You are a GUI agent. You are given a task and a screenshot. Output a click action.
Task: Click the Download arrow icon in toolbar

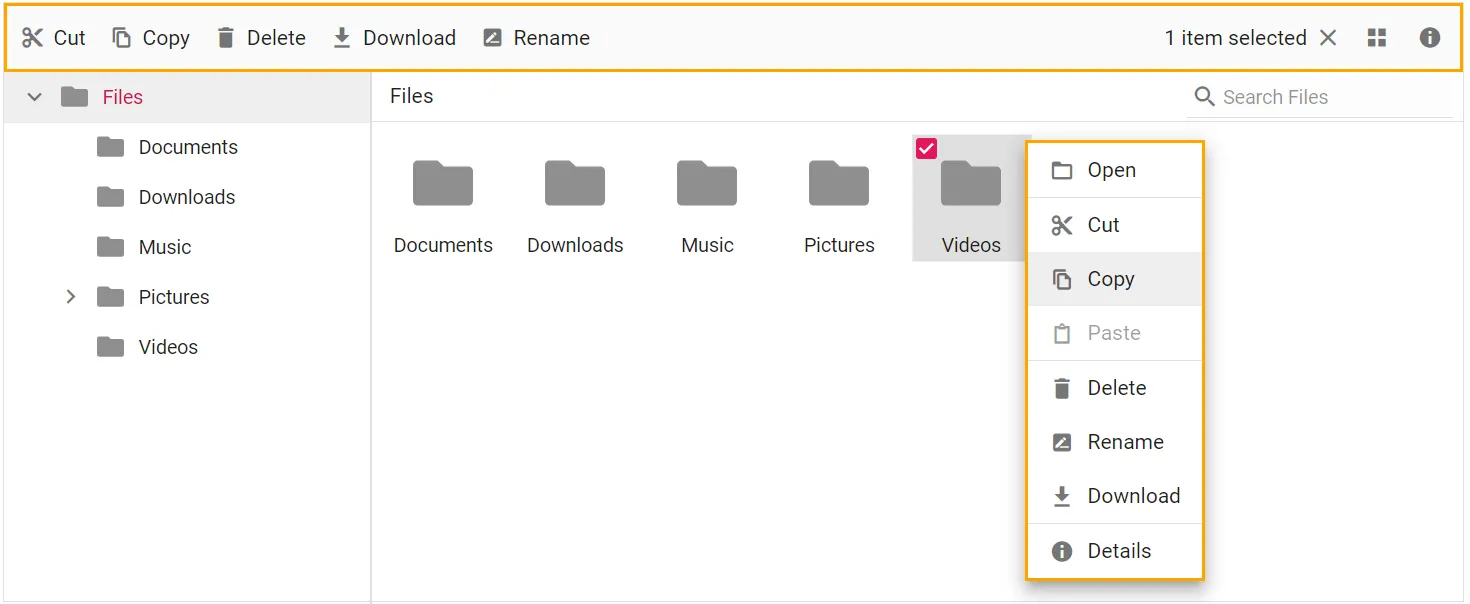pyautogui.click(x=342, y=38)
